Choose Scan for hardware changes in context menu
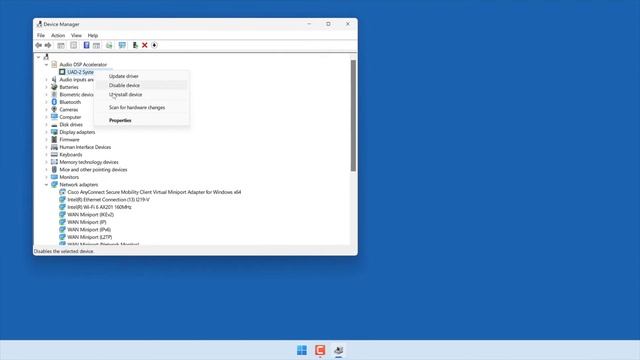Image resolution: width=640 pixels, height=360 pixels. [141, 107]
